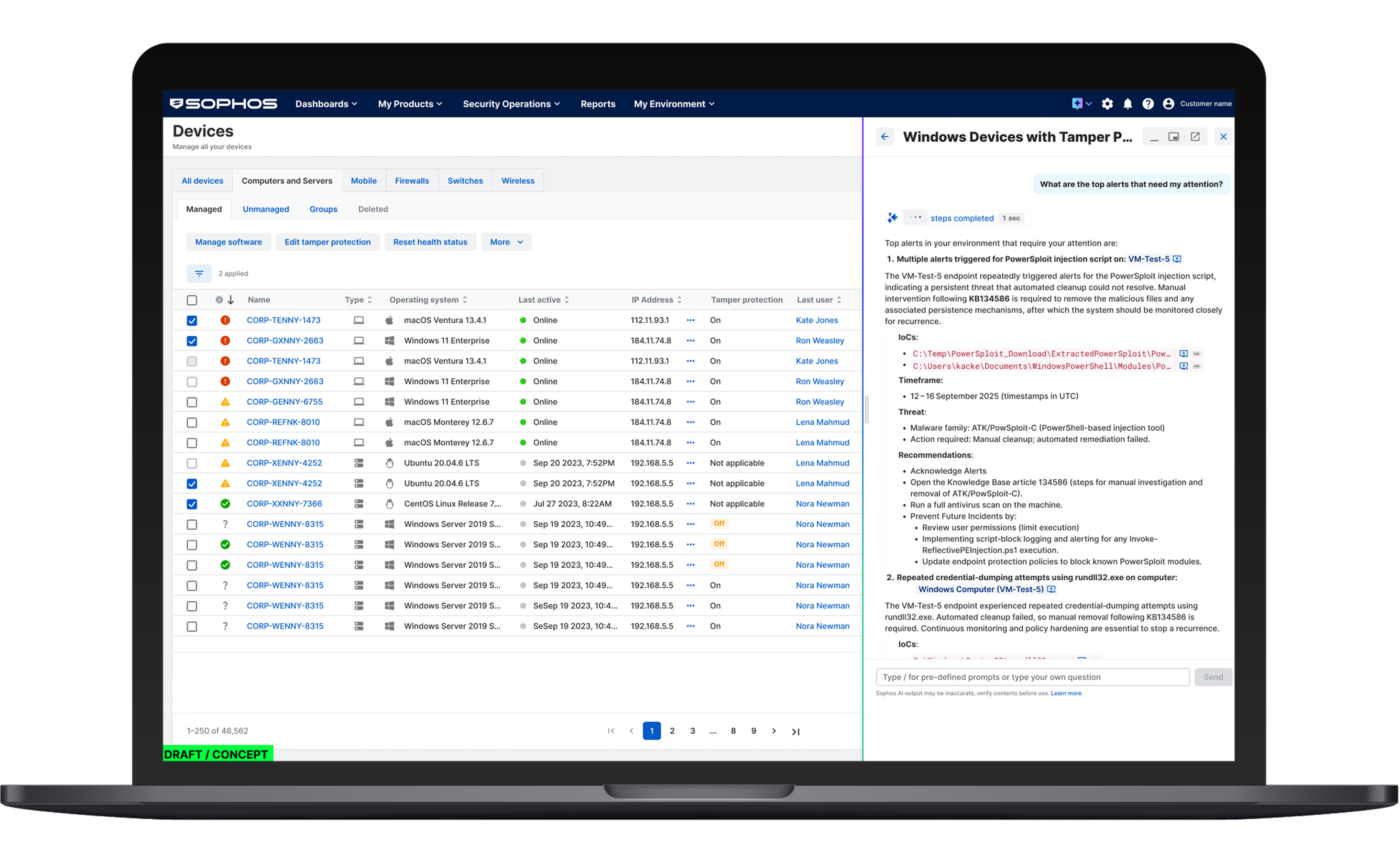Jump to last page of device list

point(796,732)
